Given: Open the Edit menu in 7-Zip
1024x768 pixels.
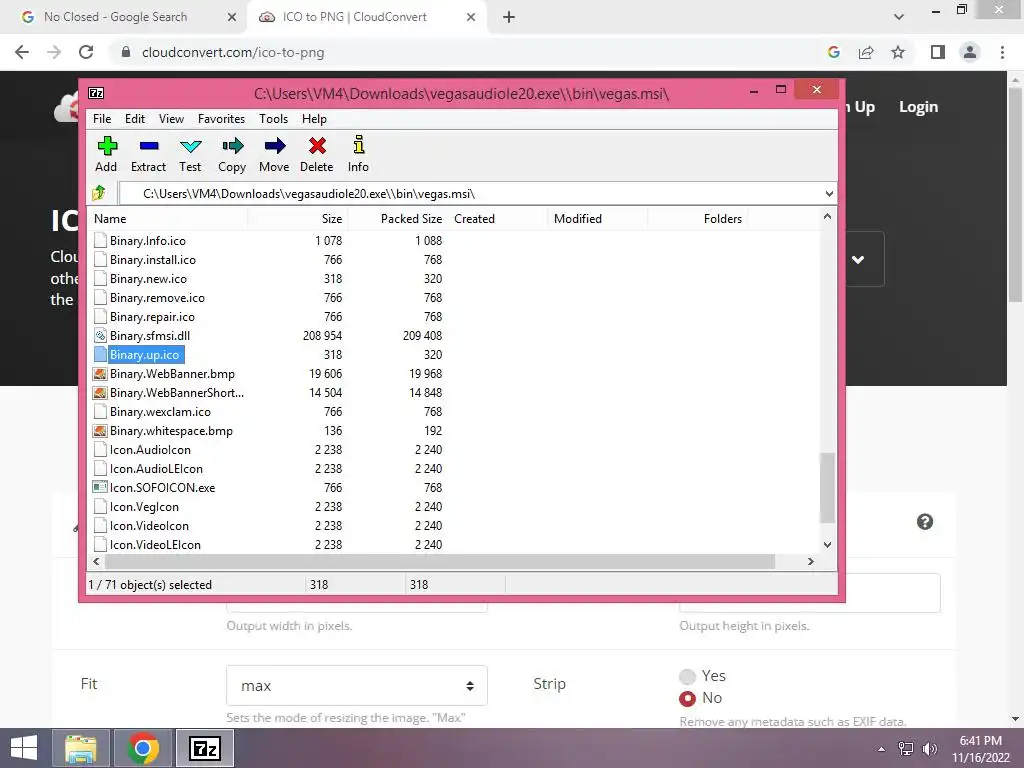Looking at the screenshot, I should pyautogui.click(x=135, y=119).
